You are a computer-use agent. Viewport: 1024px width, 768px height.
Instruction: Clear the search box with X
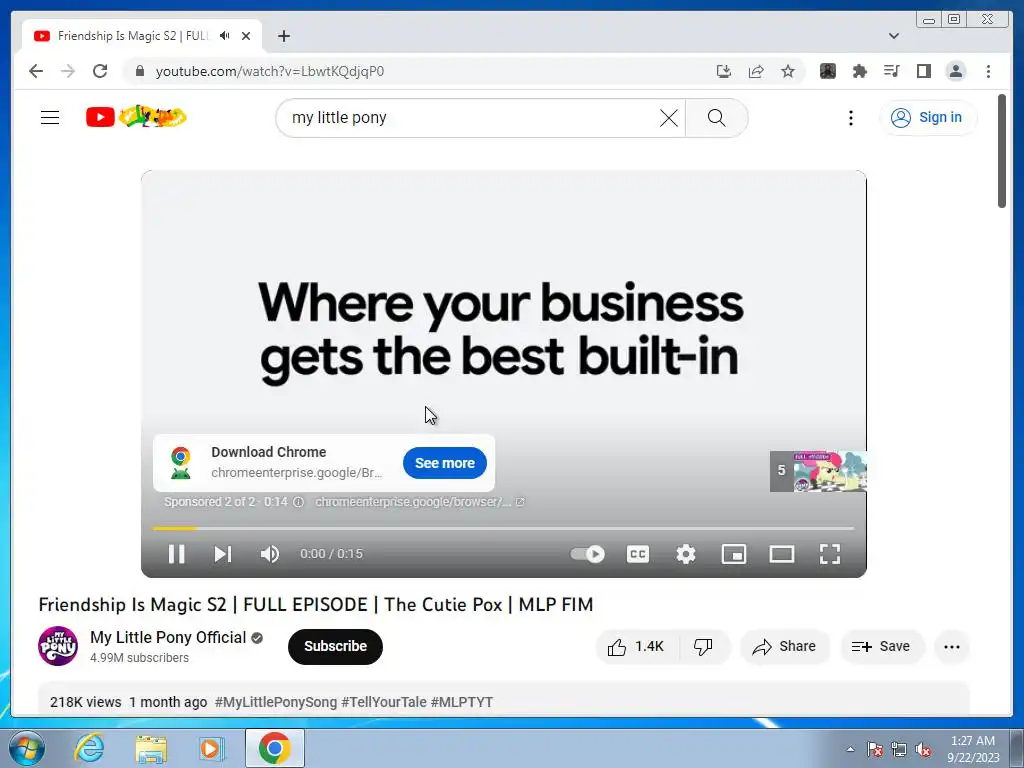click(669, 118)
